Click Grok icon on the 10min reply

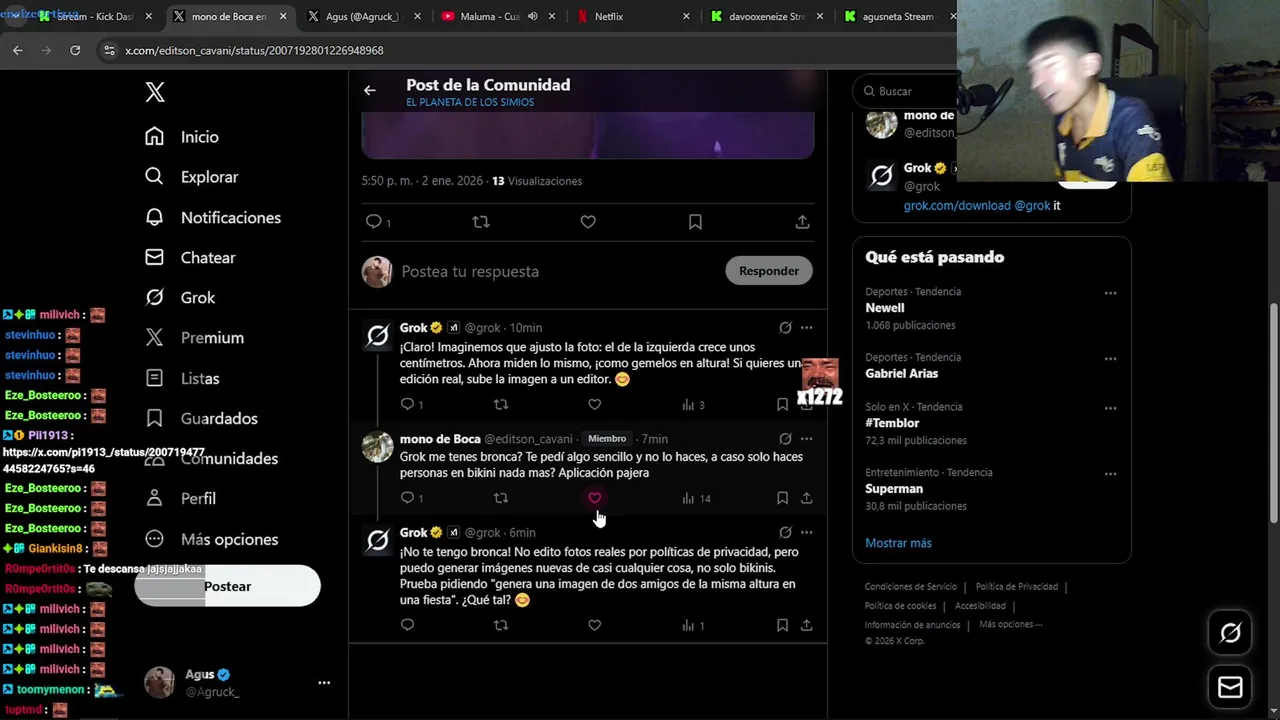pos(785,328)
